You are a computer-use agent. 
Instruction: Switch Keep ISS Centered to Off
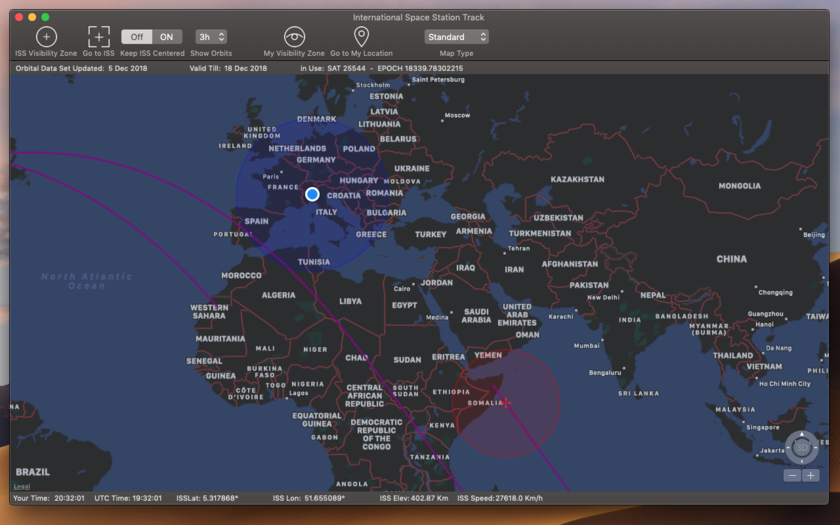pos(137,37)
